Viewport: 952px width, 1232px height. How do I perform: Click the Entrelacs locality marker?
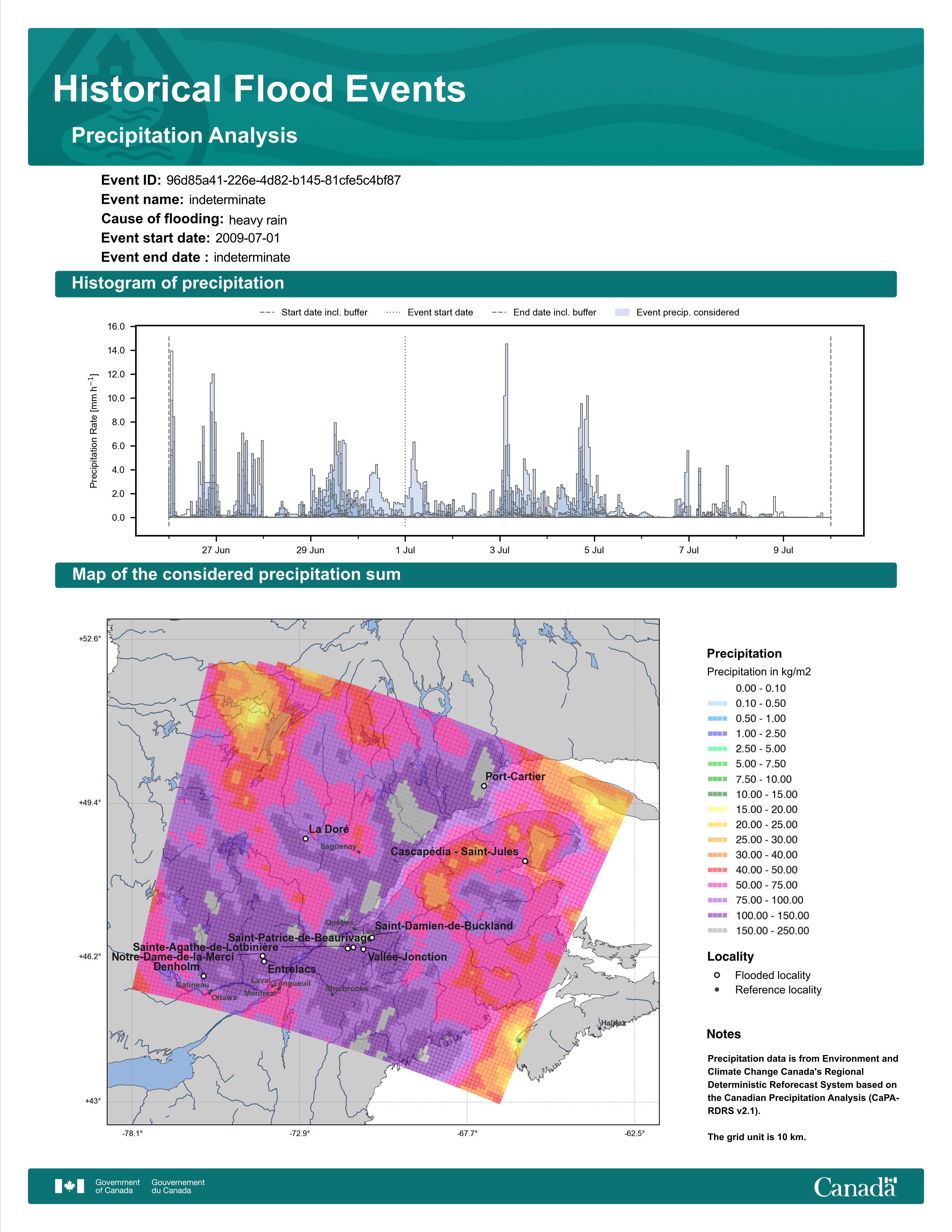pyautogui.click(x=265, y=962)
